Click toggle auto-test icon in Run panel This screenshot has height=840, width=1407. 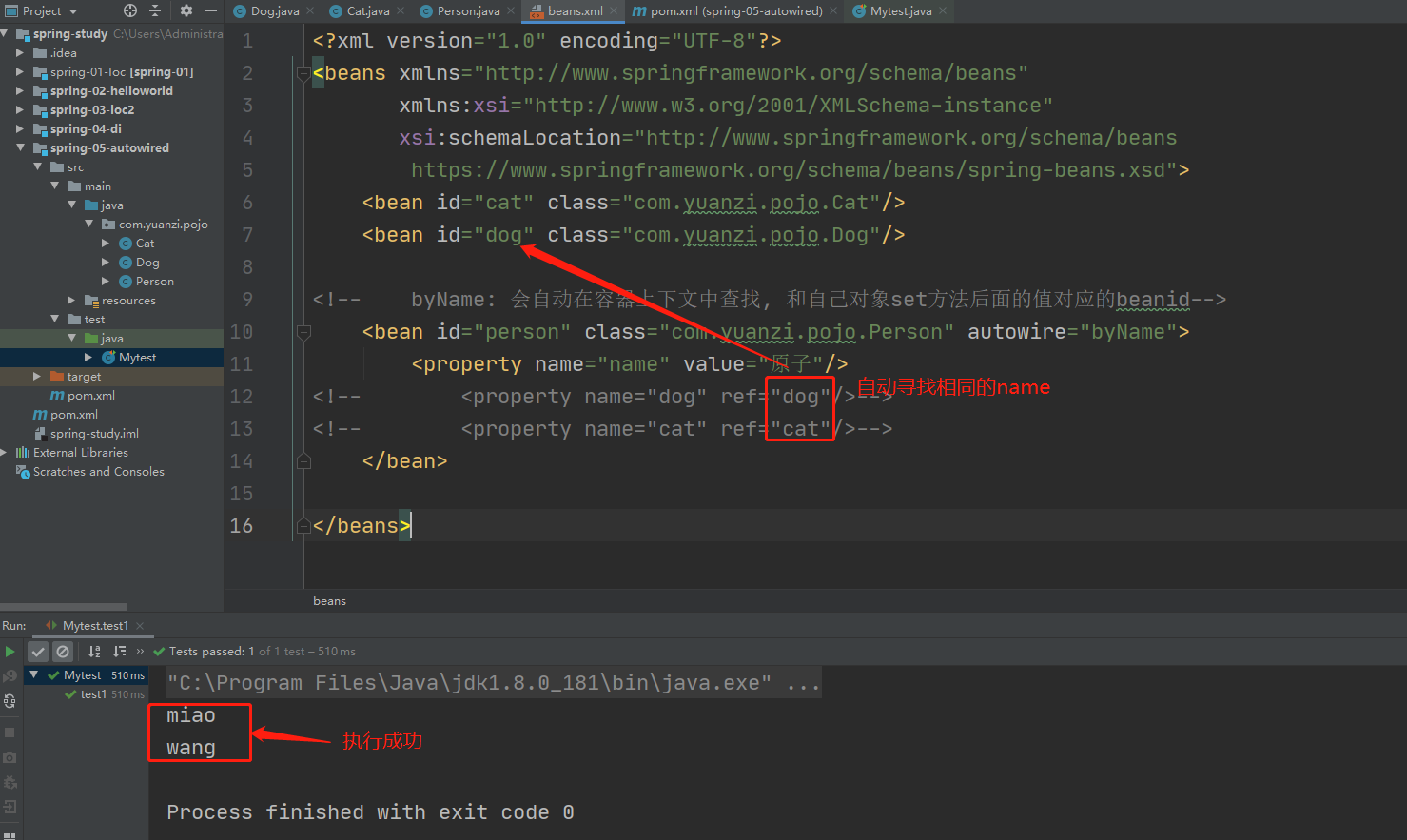coord(10,701)
